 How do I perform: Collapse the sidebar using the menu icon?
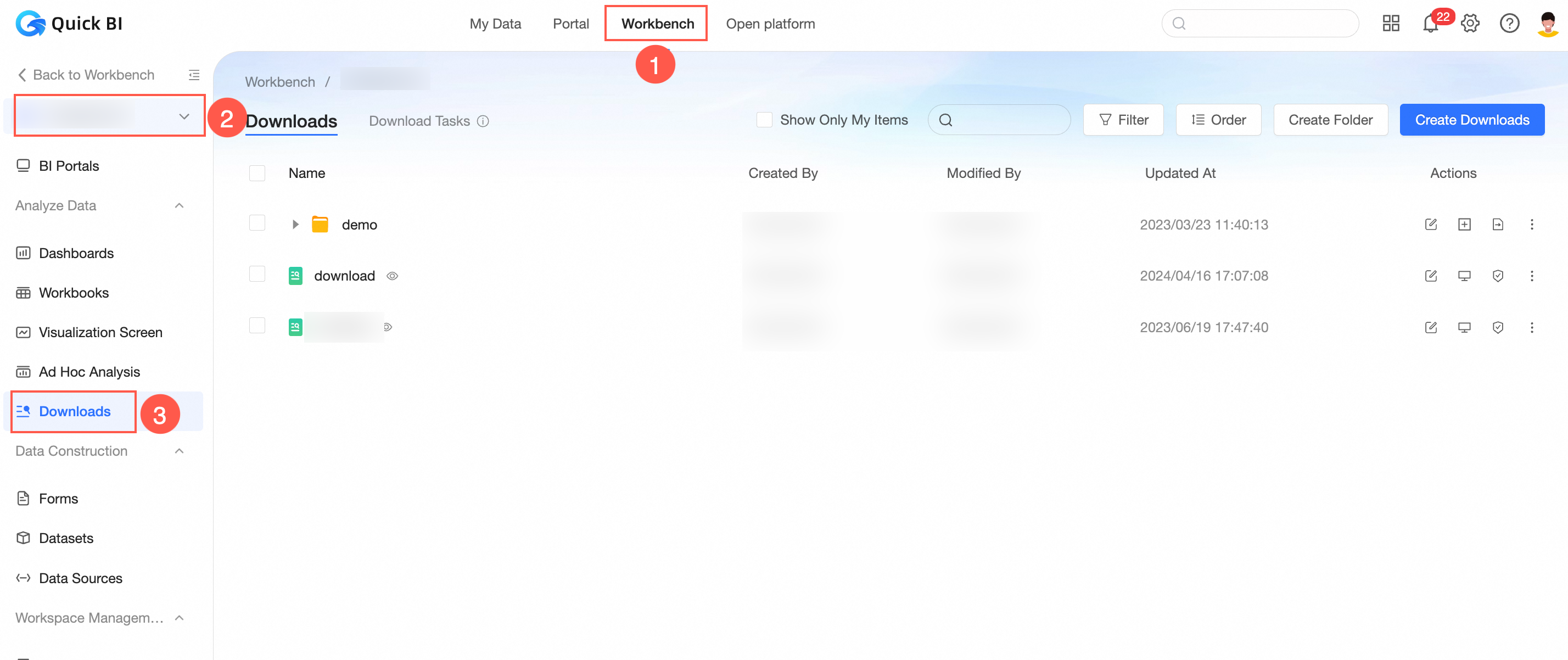tap(194, 75)
